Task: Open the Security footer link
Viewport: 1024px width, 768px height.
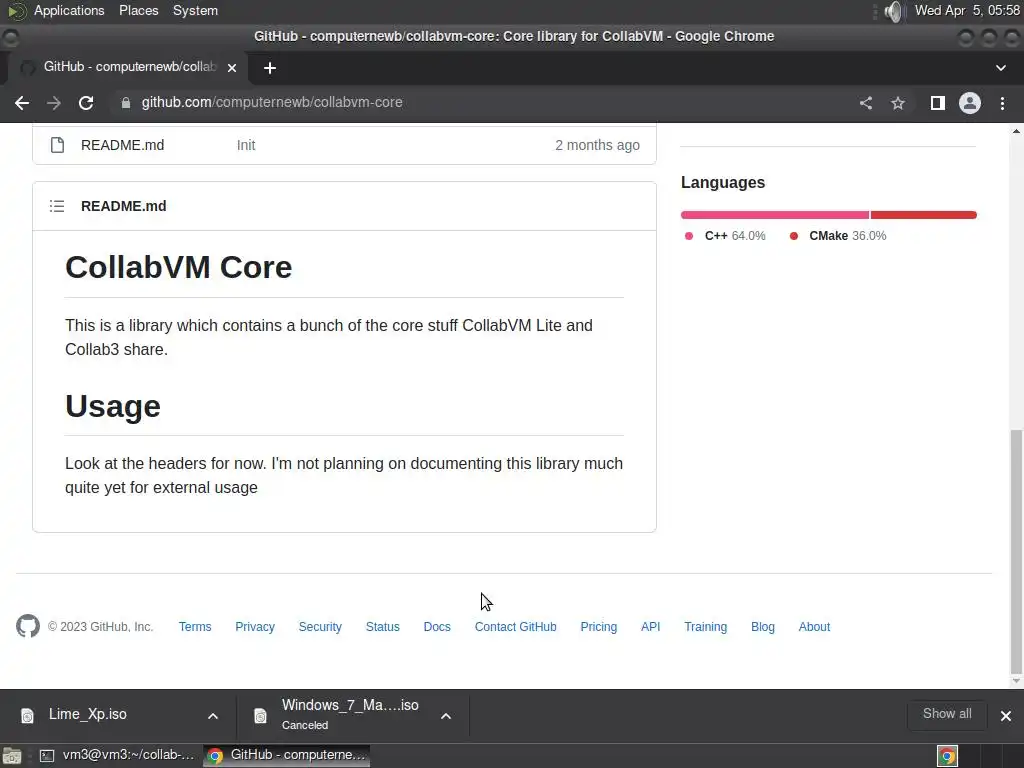Action: [x=320, y=626]
